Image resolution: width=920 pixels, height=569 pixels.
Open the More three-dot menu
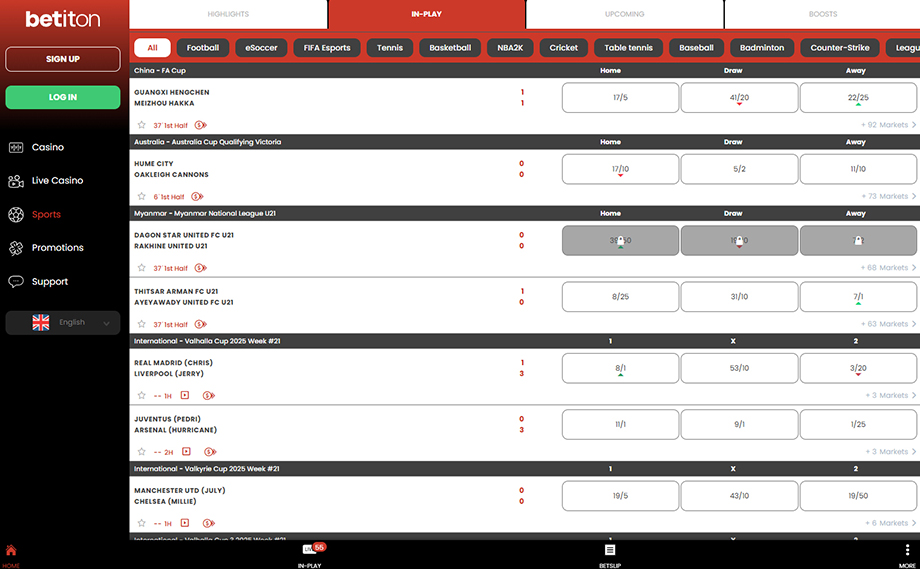tap(907, 550)
